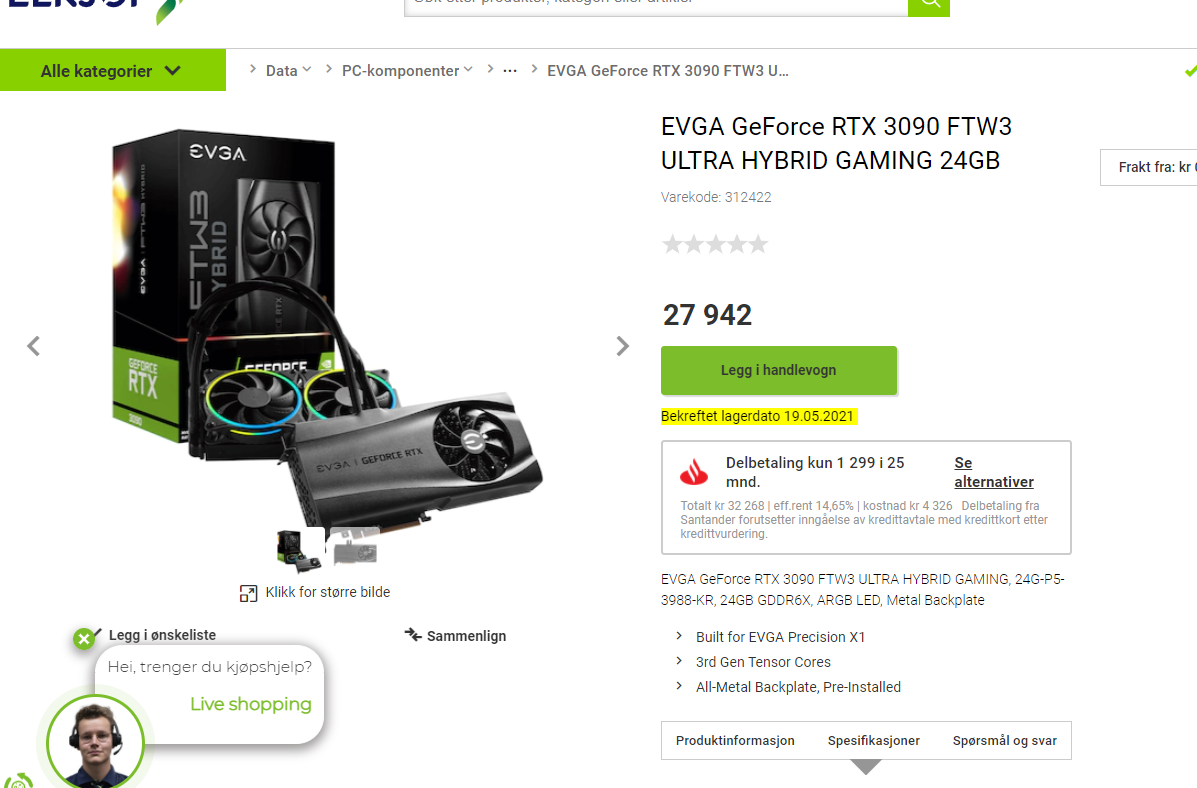Screen dimensions: 1197x788
Task: Click Legg i handlevogn button
Action: 779,370
